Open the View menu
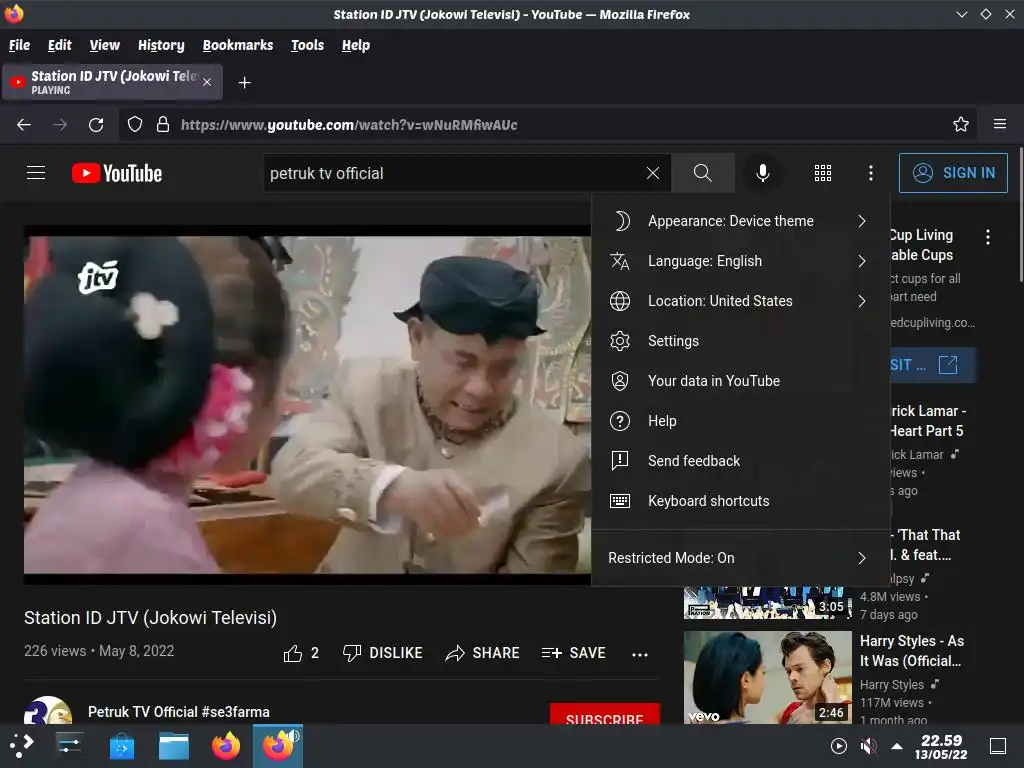The image size is (1024, 768). point(104,45)
